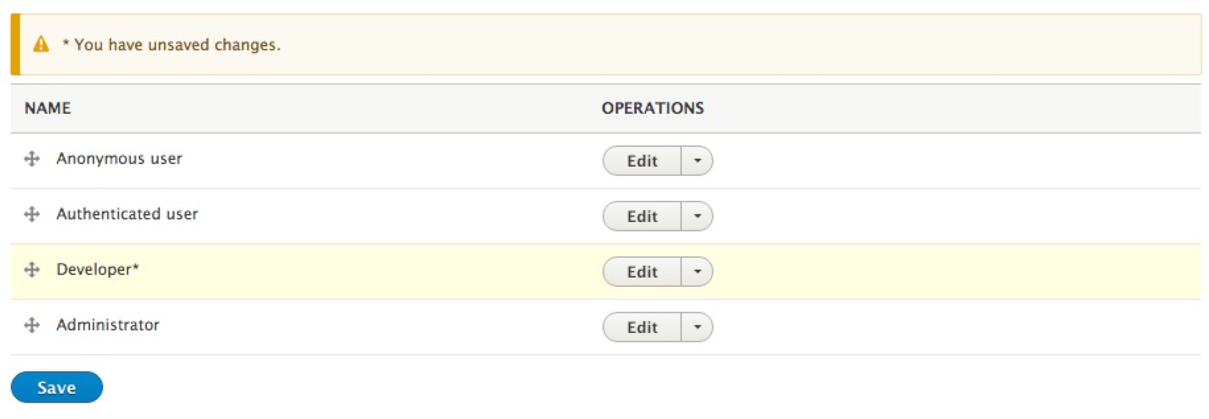1209x419 pixels.
Task: Show more operations for Administrator role
Action: click(697, 327)
